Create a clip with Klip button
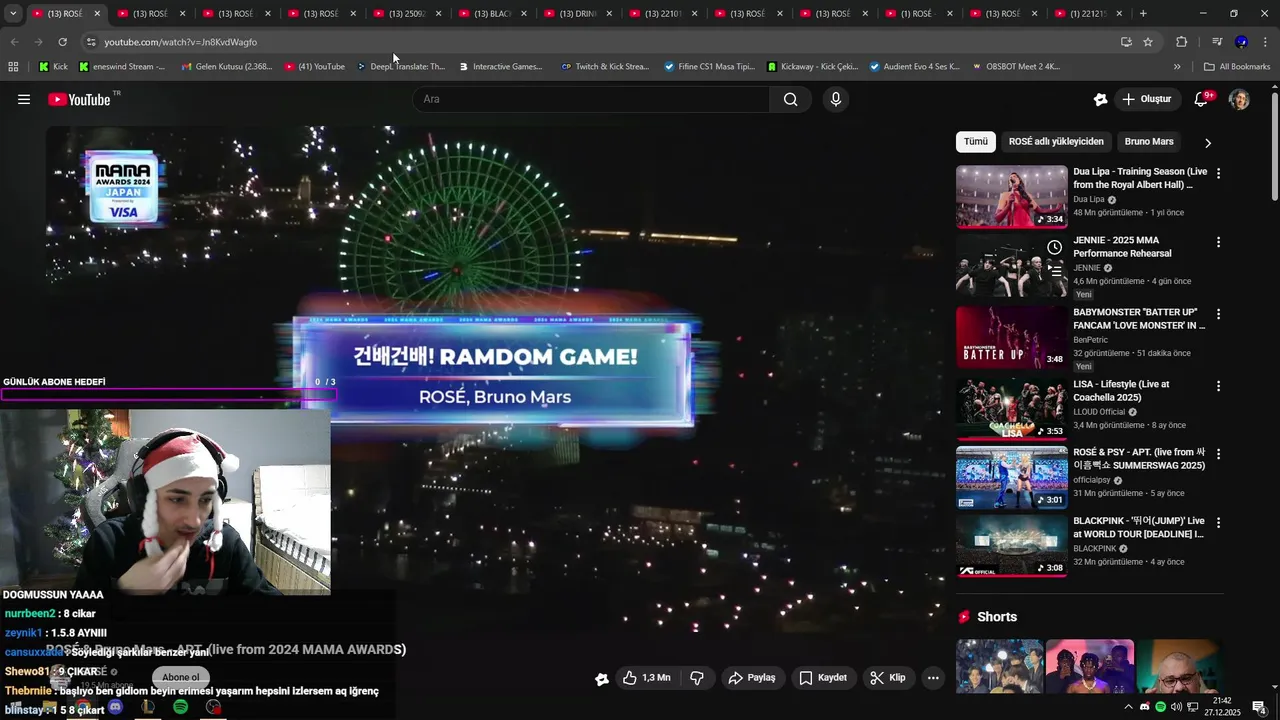The height and width of the screenshot is (720, 1280). [x=888, y=678]
